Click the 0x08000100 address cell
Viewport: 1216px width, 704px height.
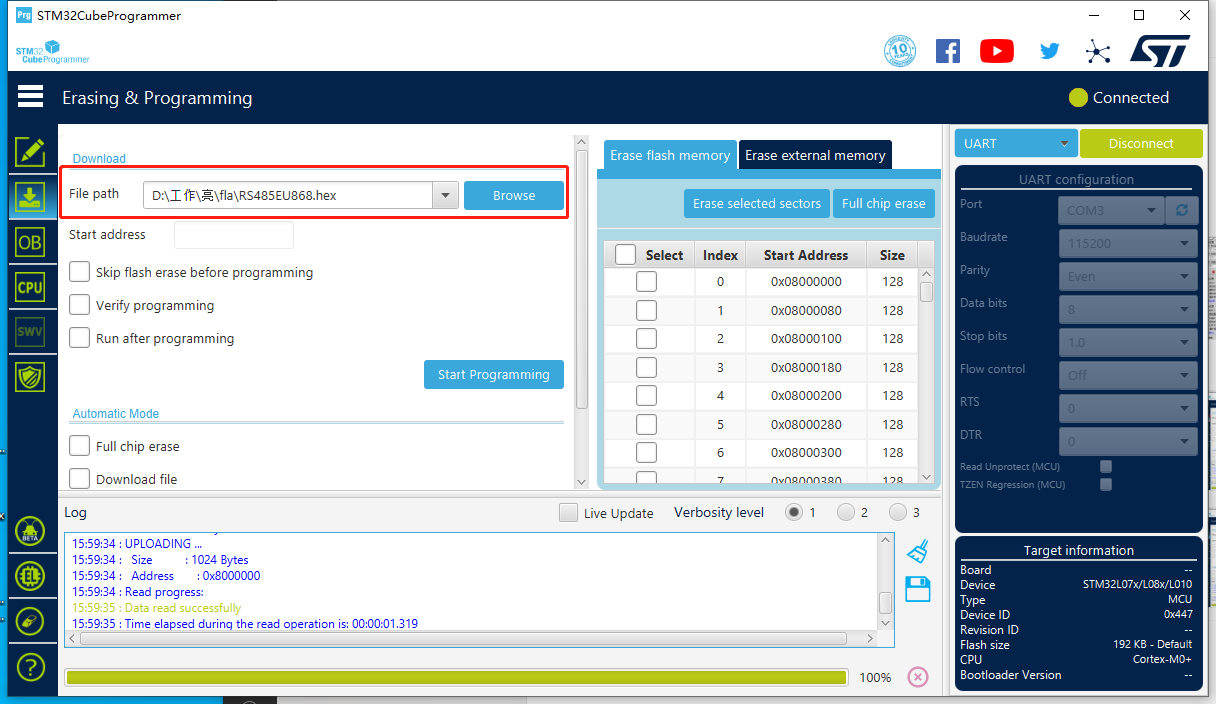coord(806,339)
